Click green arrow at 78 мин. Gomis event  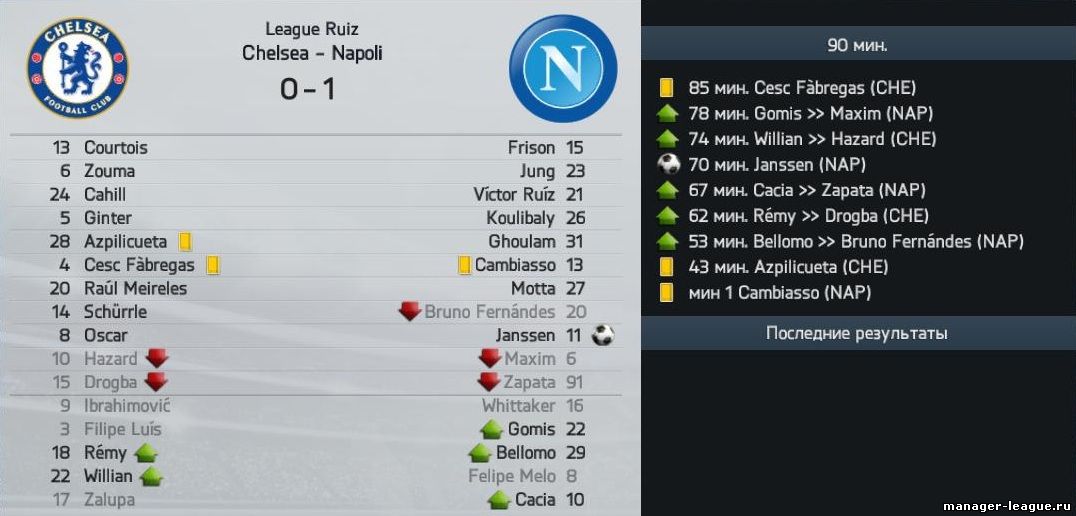coord(667,113)
